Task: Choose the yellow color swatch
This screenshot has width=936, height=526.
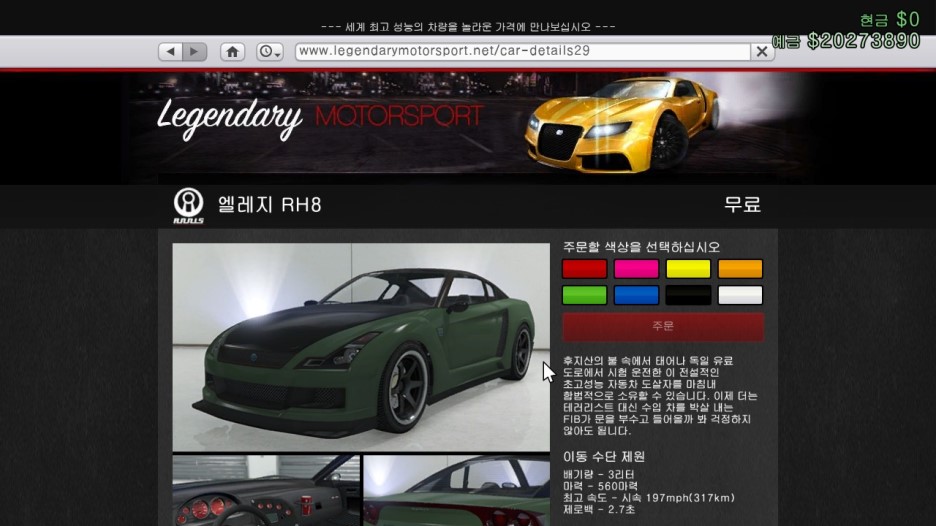Action: pos(688,269)
